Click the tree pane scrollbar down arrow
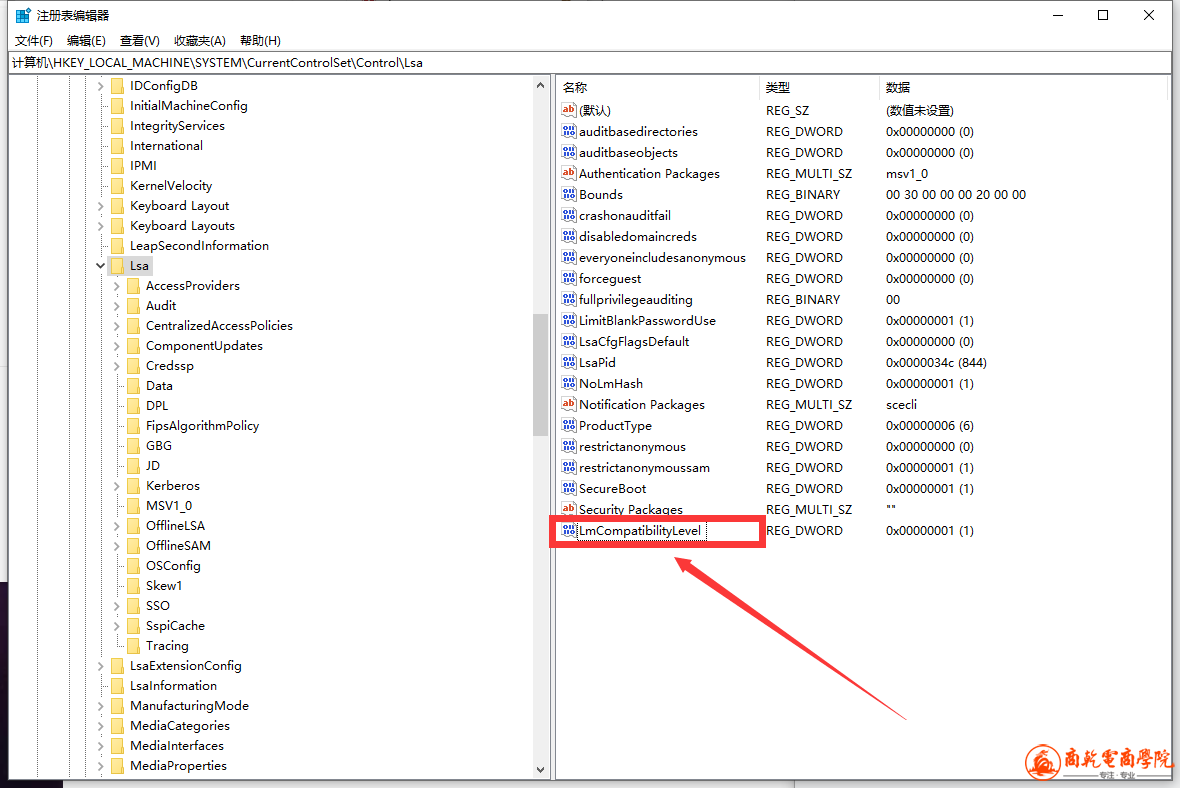Screen dimensions: 1180x788 click(541, 770)
